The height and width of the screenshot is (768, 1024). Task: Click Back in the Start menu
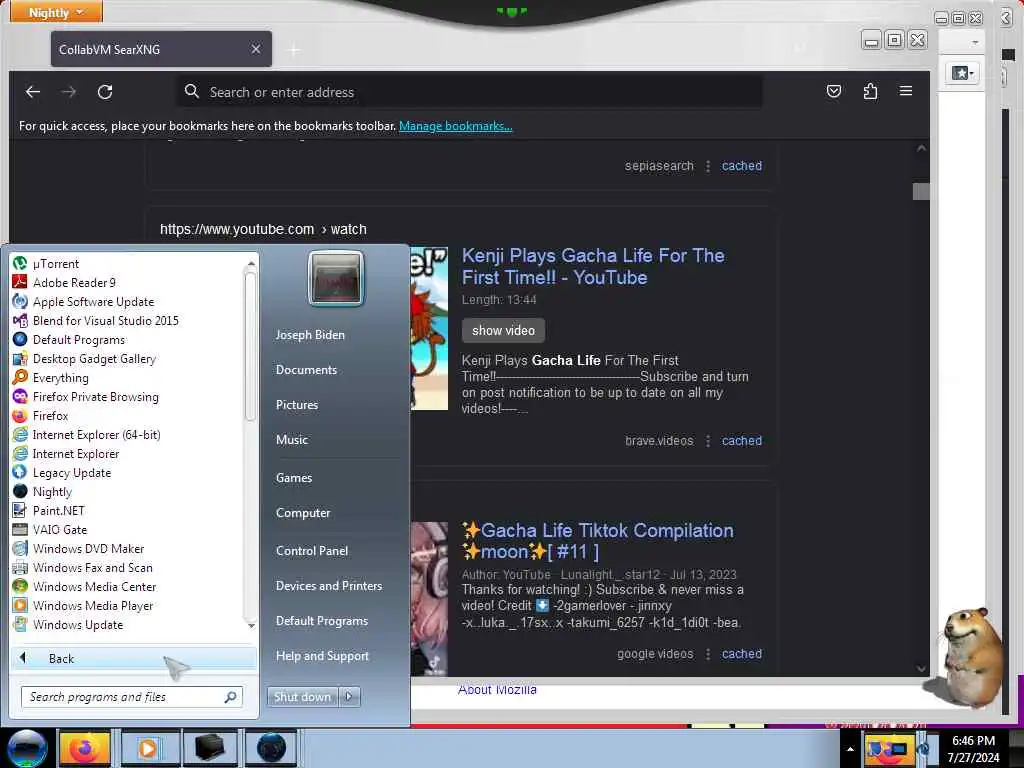[134, 658]
